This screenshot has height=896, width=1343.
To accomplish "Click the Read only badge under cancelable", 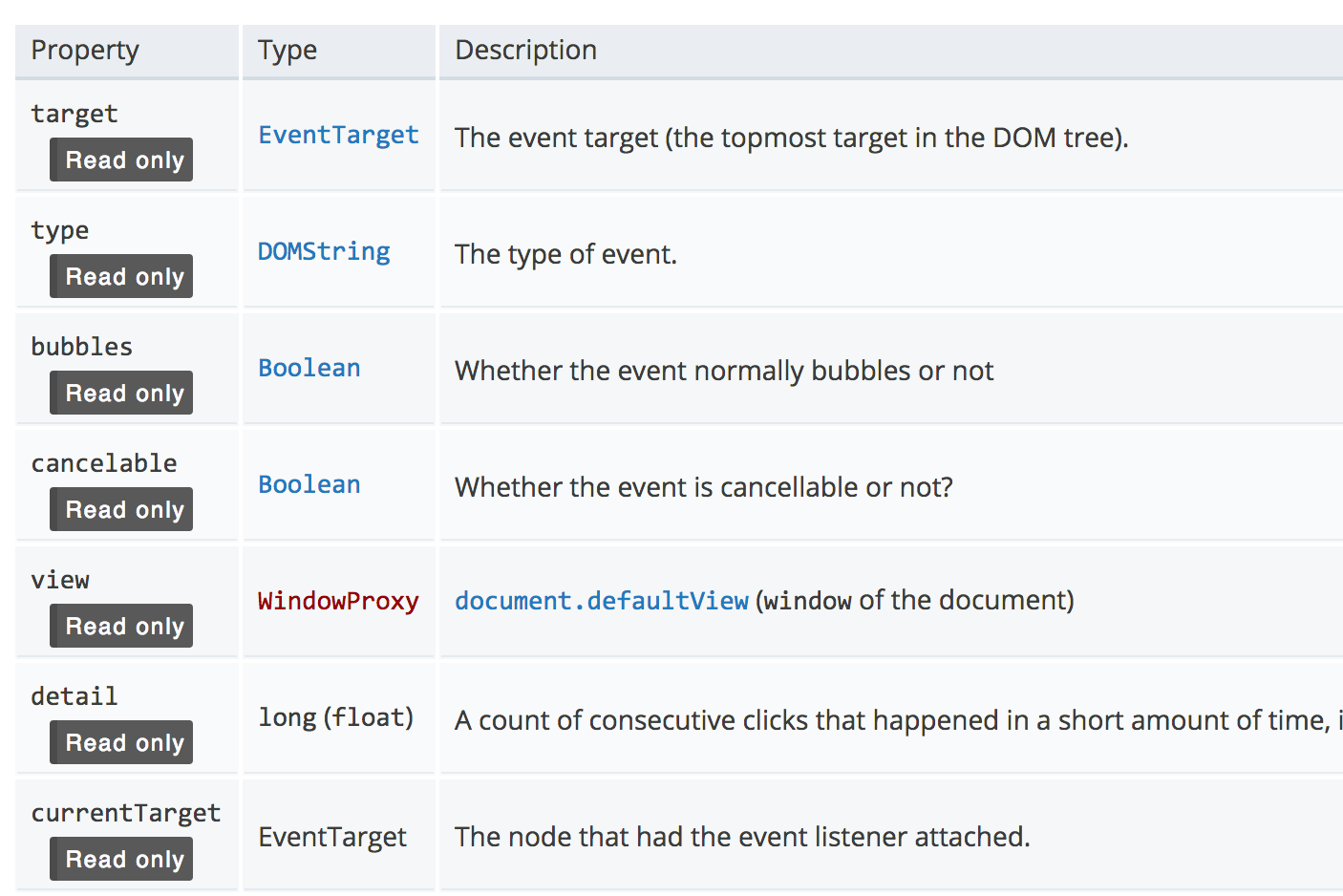I will pos(122,510).
